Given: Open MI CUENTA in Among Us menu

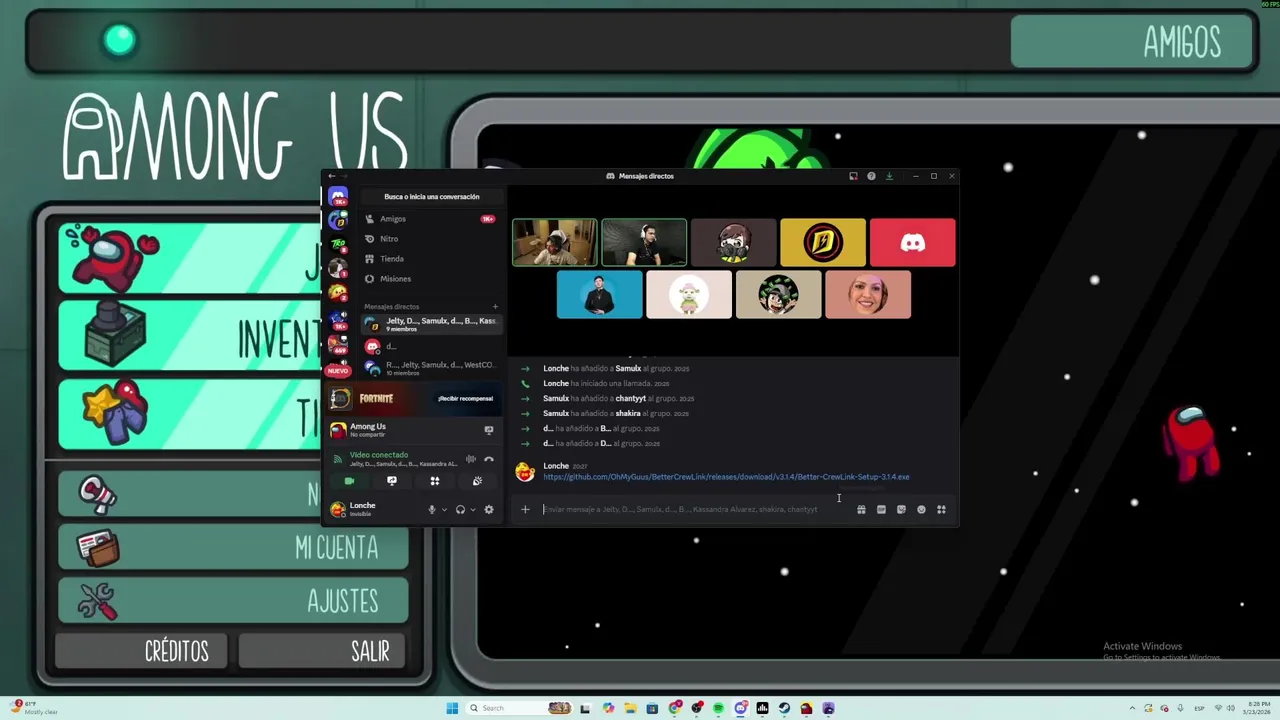Looking at the screenshot, I should pos(232,548).
